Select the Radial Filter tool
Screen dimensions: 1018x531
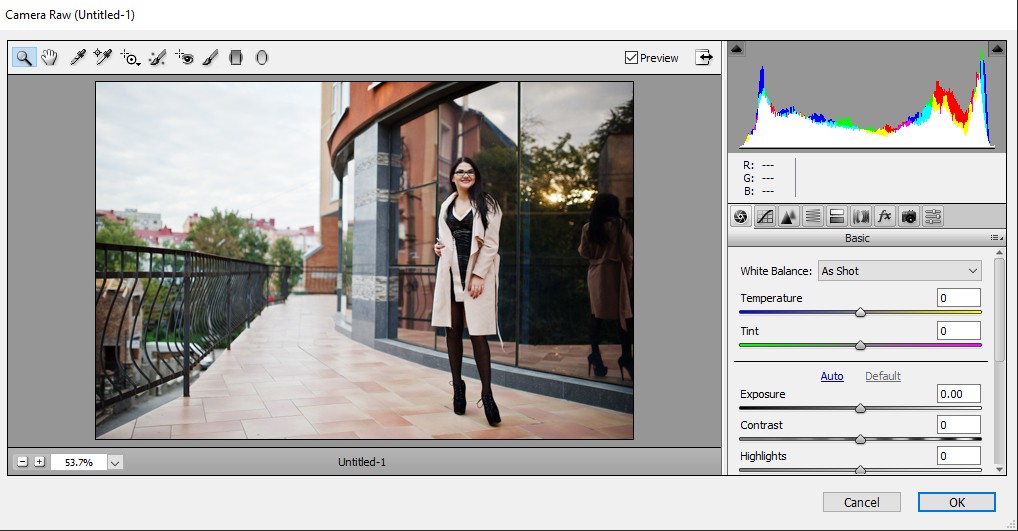pyautogui.click(x=262, y=58)
